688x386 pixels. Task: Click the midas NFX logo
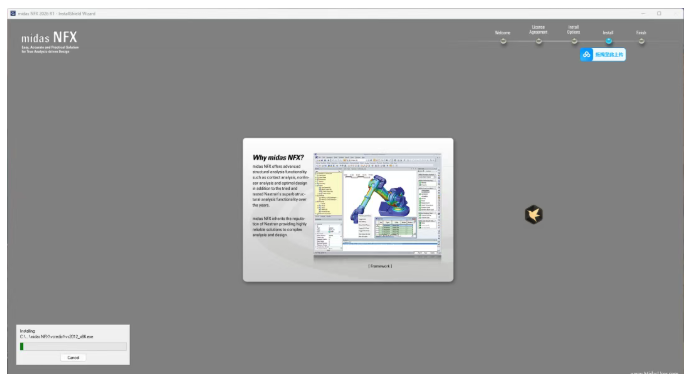(50, 42)
